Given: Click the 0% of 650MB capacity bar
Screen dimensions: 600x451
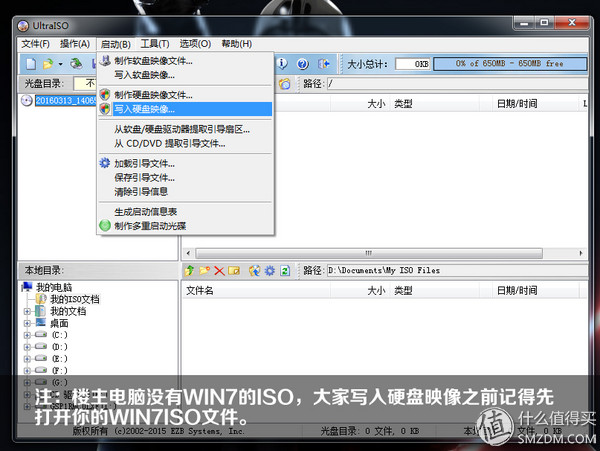Looking at the screenshot, I should pos(510,64).
